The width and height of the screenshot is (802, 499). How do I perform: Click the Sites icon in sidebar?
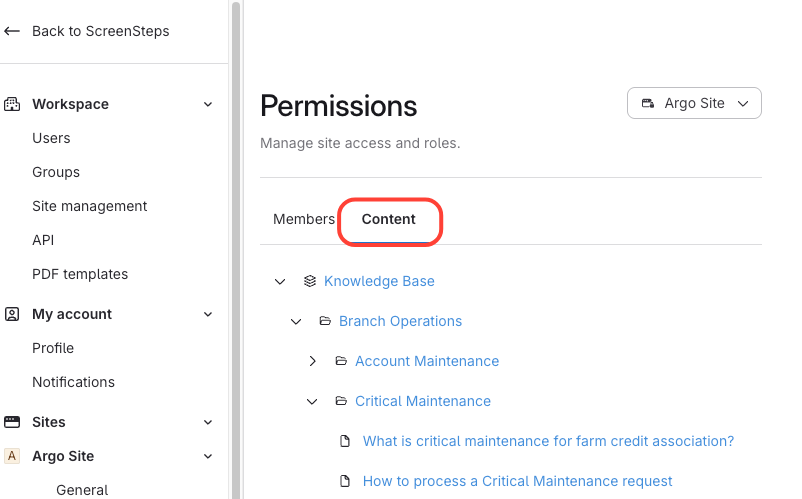12,422
